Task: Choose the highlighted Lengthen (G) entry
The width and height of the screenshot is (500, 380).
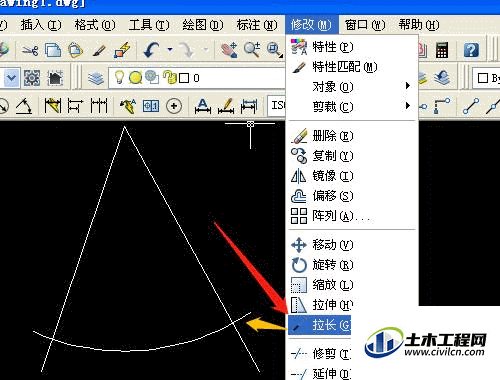Action: pyautogui.click(x=319, y=325)
